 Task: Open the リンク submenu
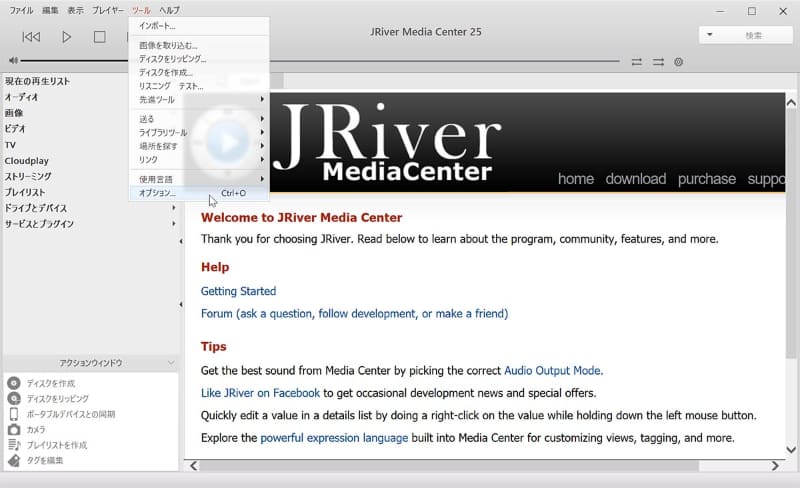point(199,160)
